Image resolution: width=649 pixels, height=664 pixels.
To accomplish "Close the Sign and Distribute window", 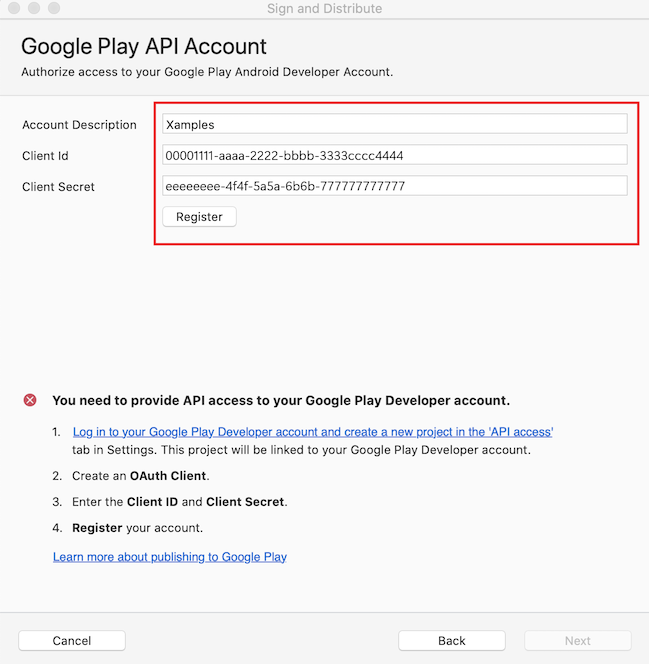I will 14,8.
